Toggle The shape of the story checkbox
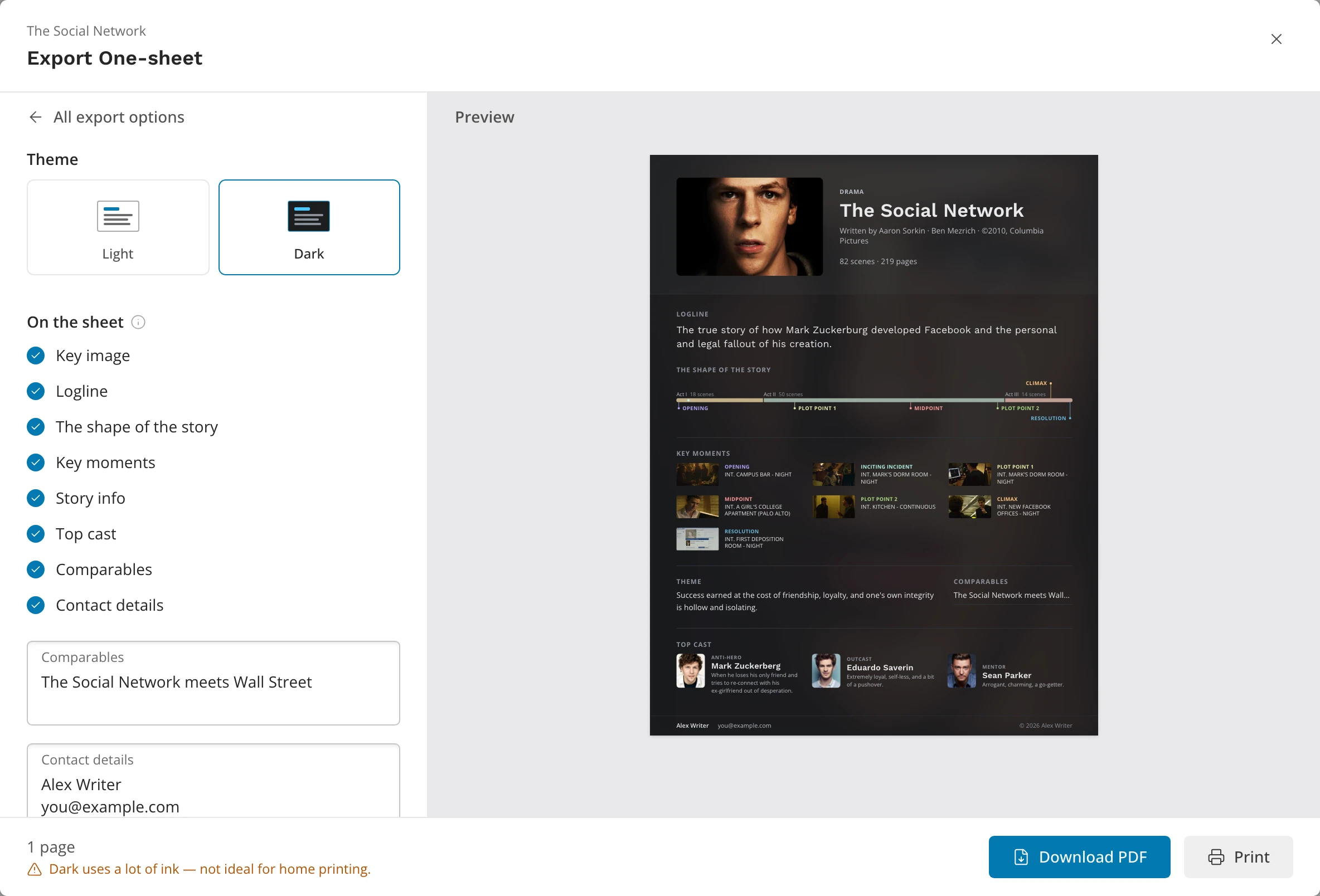The image size is (1320, 896). pyautogui.click(x=36, y=427)
